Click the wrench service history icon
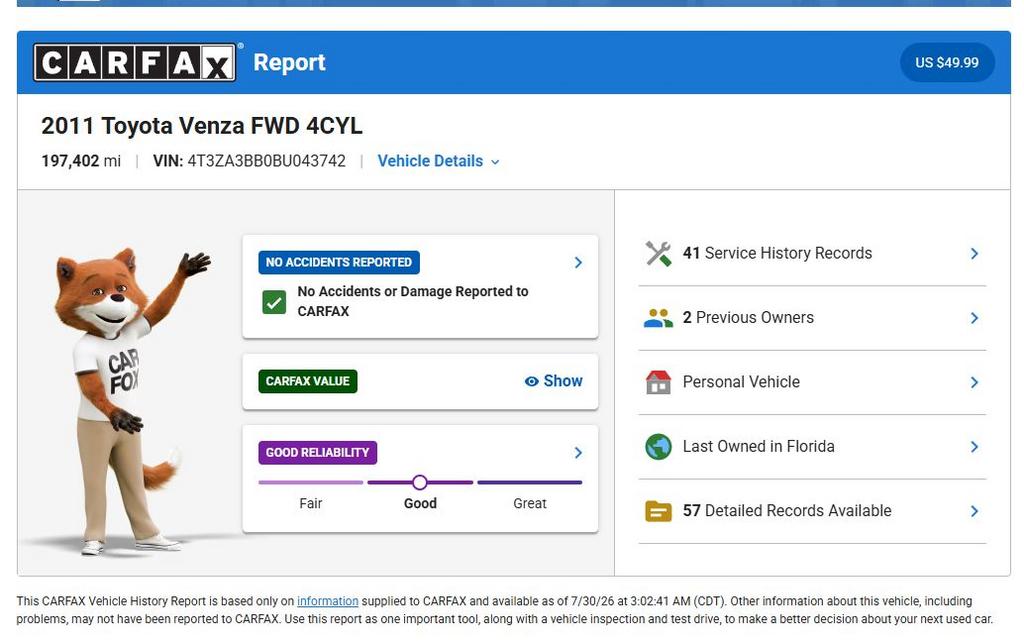1024x643 pixels. click(658, 253)
